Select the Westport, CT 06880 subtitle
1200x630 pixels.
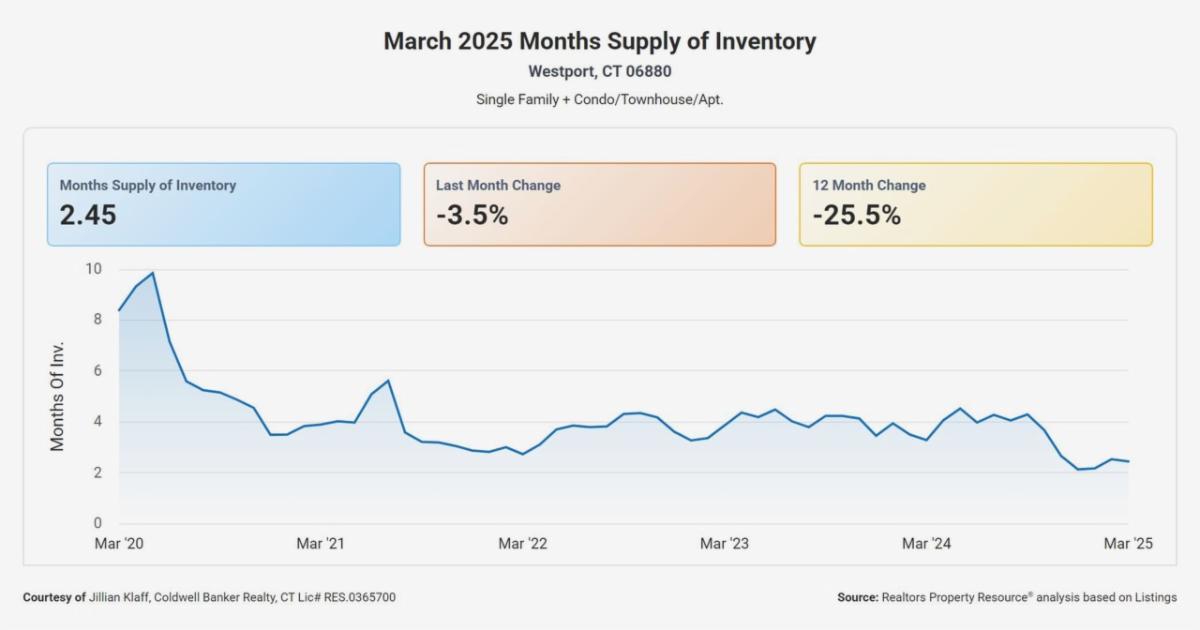600,72
